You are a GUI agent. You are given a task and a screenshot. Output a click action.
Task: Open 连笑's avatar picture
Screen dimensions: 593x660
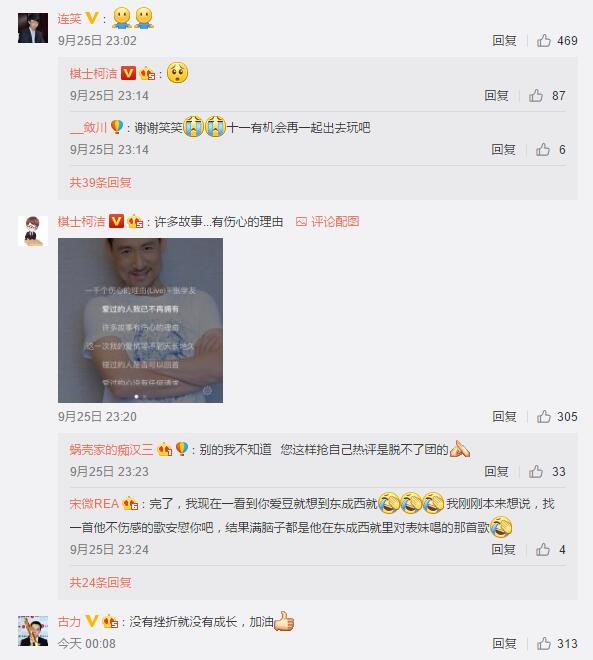click(x=33, y=28)
